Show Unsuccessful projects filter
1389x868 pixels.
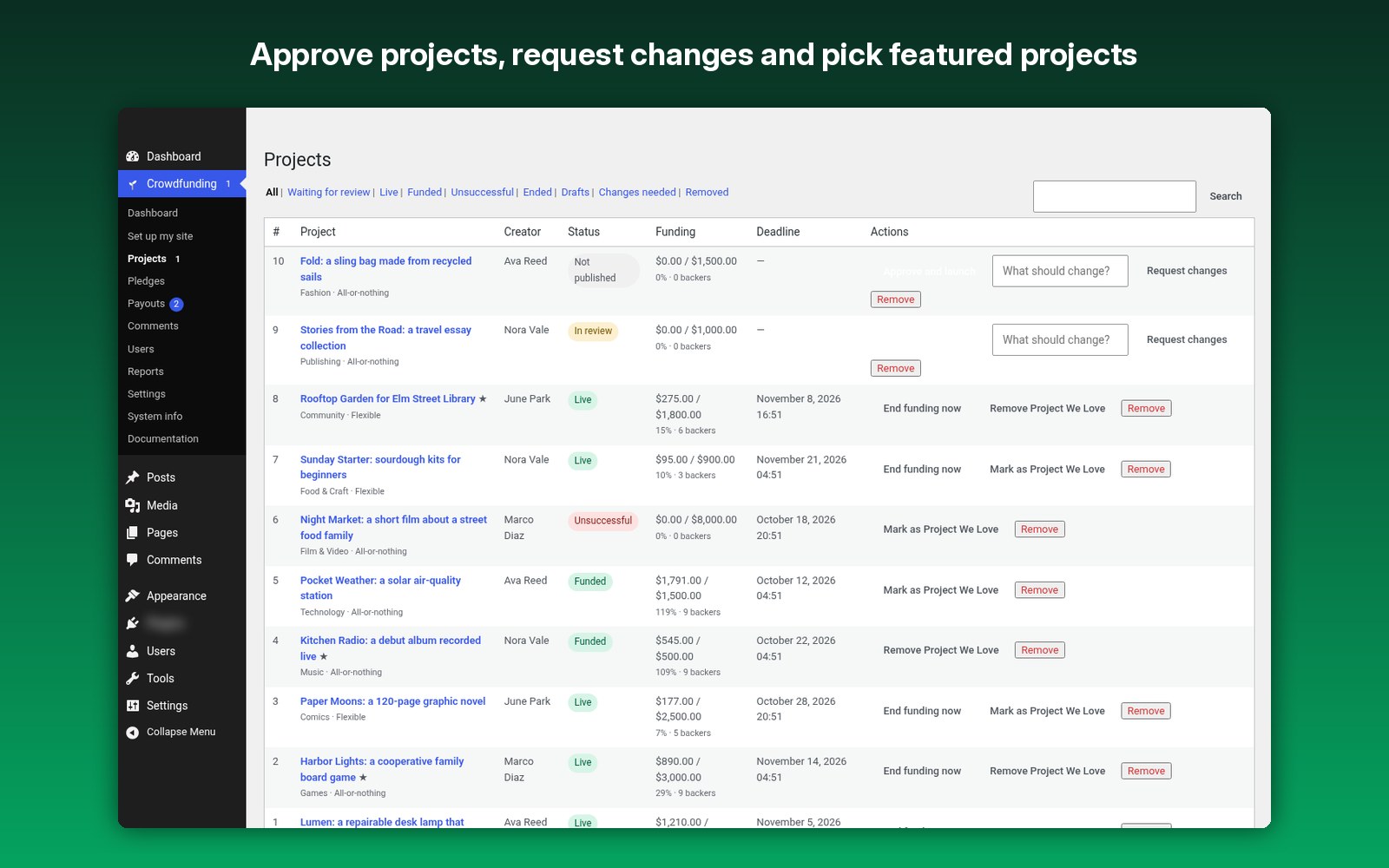(482, 193)
